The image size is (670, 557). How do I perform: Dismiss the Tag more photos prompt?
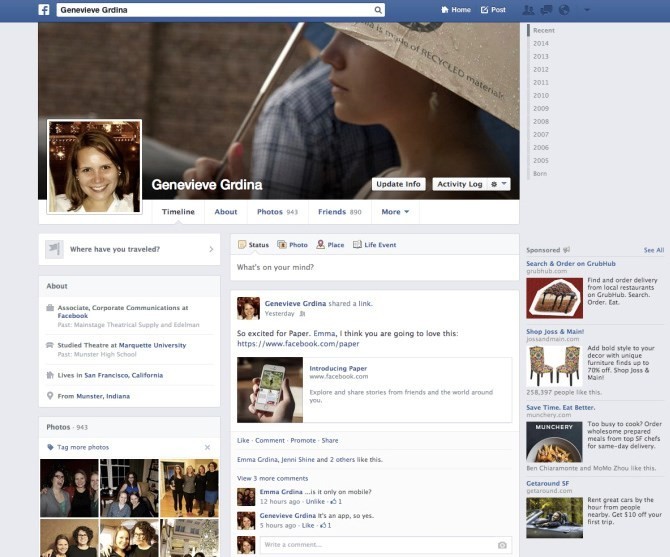tap(207, 447)
